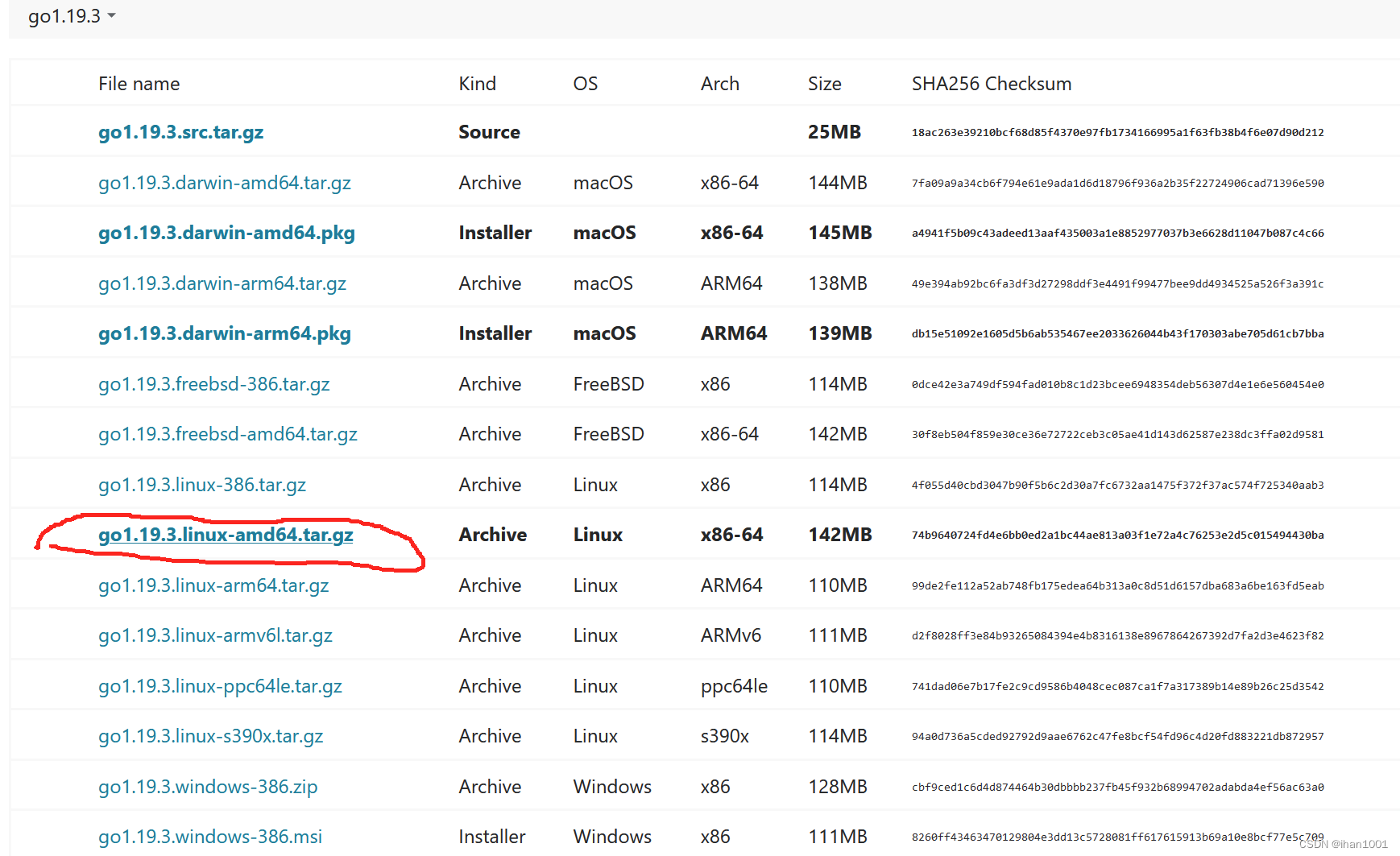
Task: Select checksum starting with 49e394ab
Action: [1118, 284]
